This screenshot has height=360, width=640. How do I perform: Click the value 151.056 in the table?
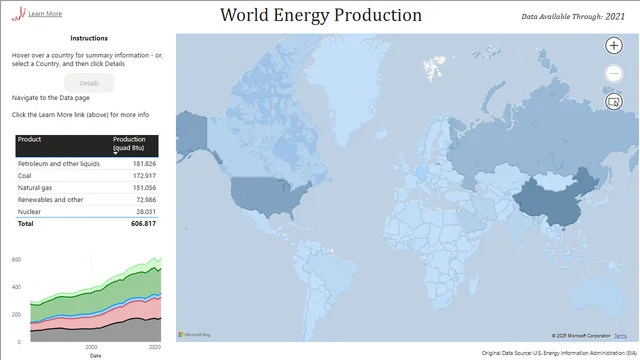(144, 188)
